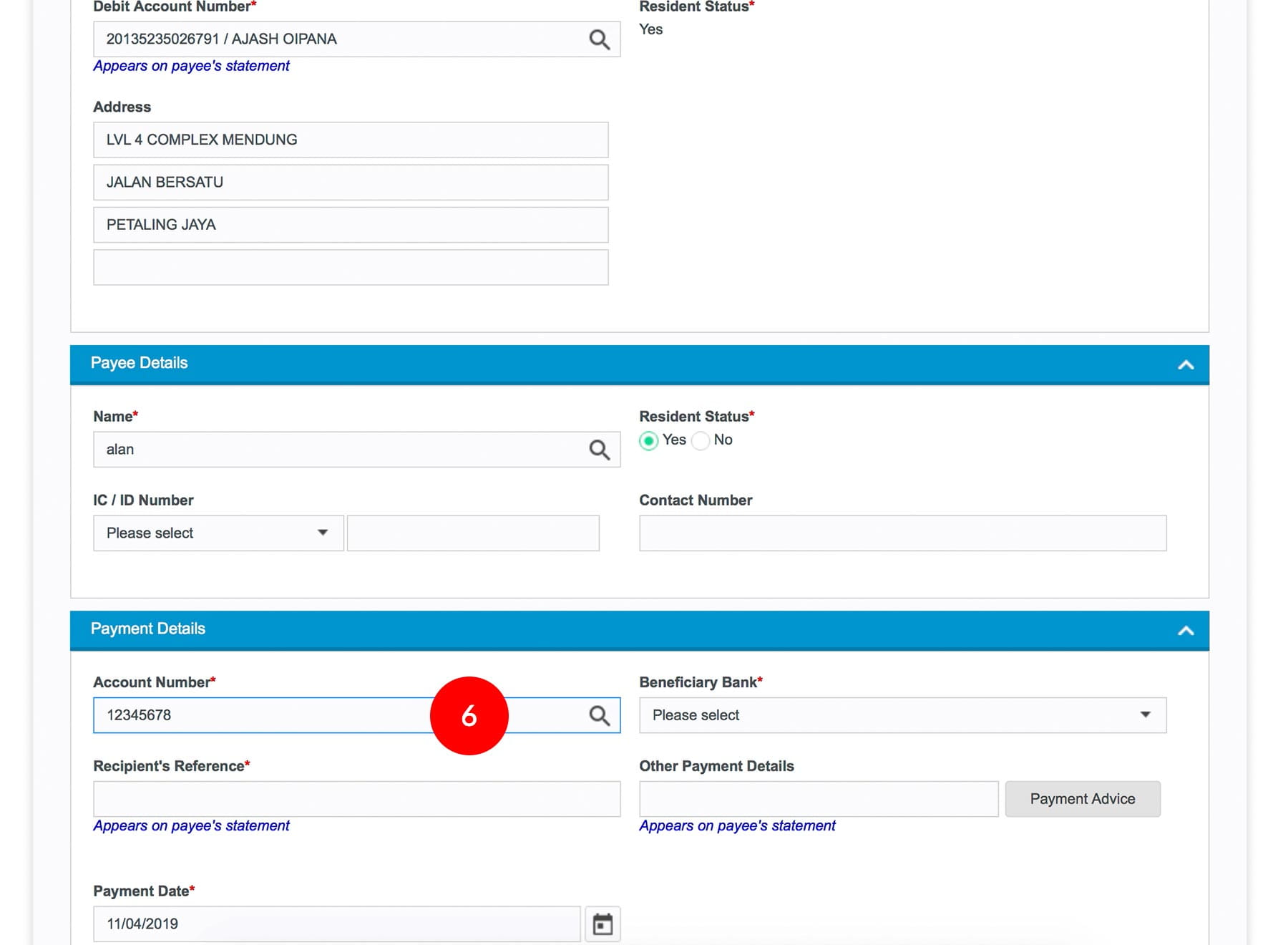Click the empty fourth address line
This screenshot has width=1288, height=945.
(x=351, y=268)
